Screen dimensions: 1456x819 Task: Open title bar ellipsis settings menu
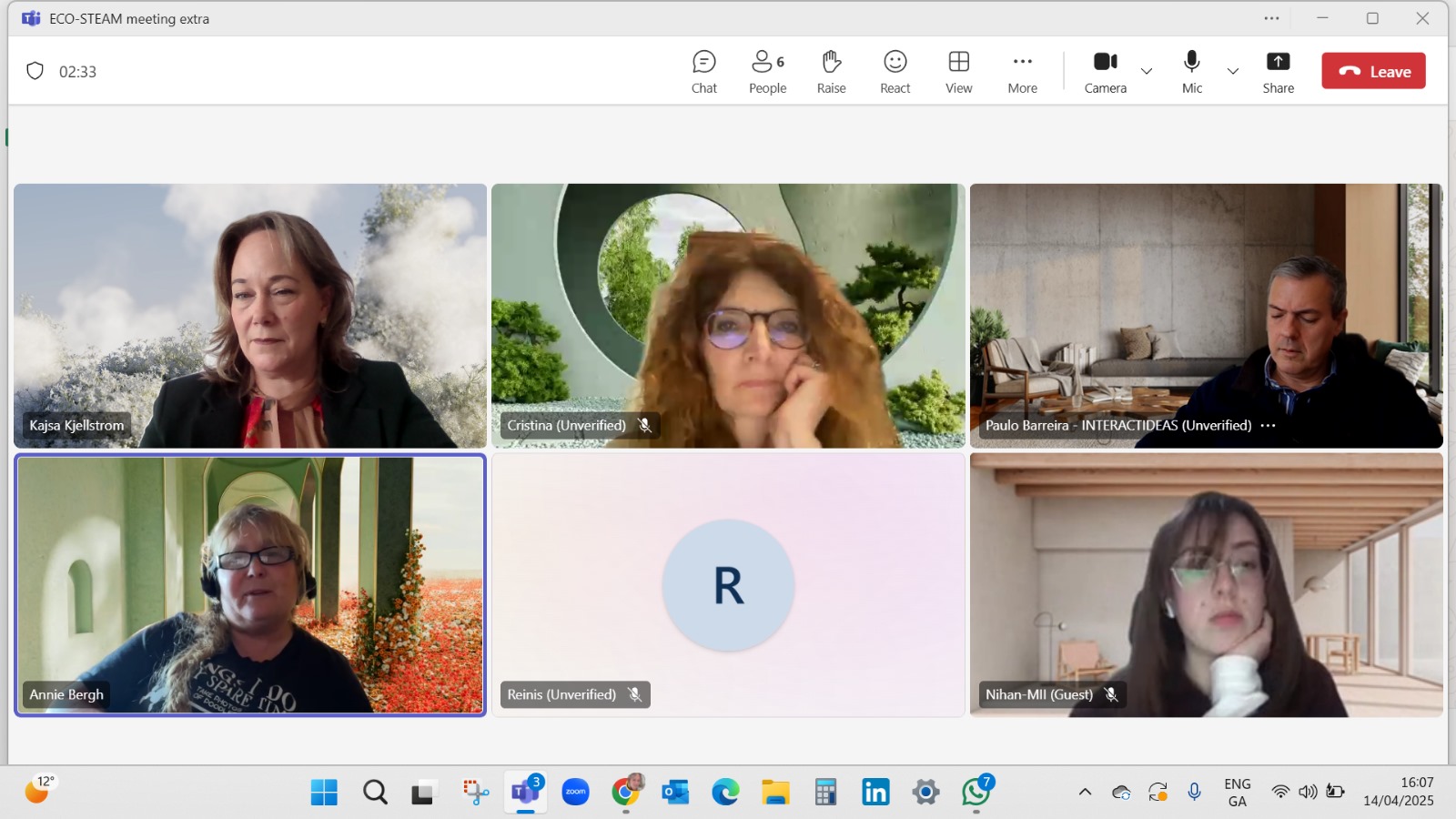pyautogui.click(x=1271, y=18)
